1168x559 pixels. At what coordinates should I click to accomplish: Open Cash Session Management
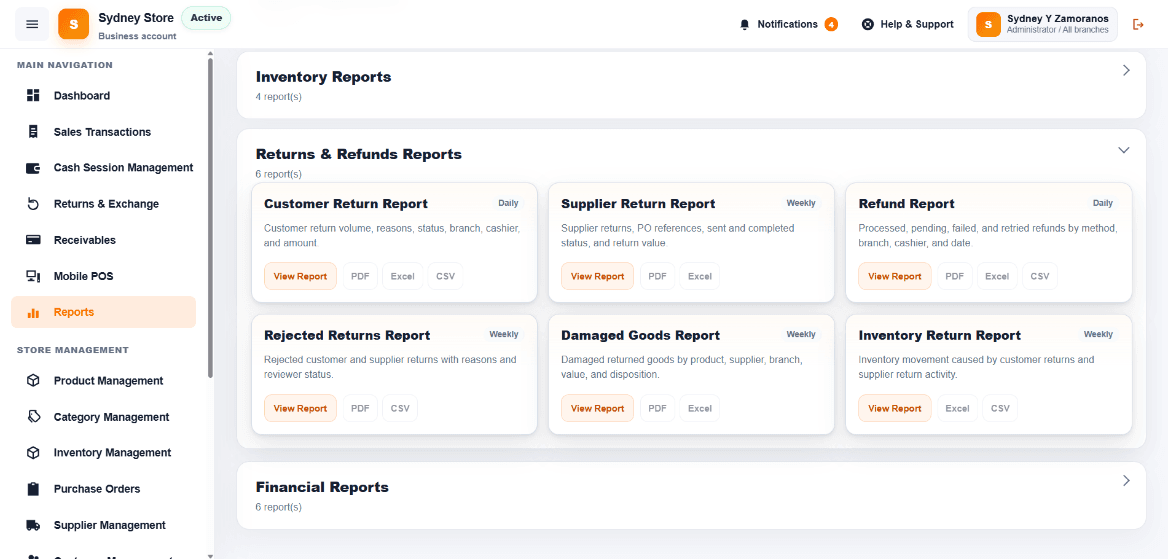tap(104, 168)
